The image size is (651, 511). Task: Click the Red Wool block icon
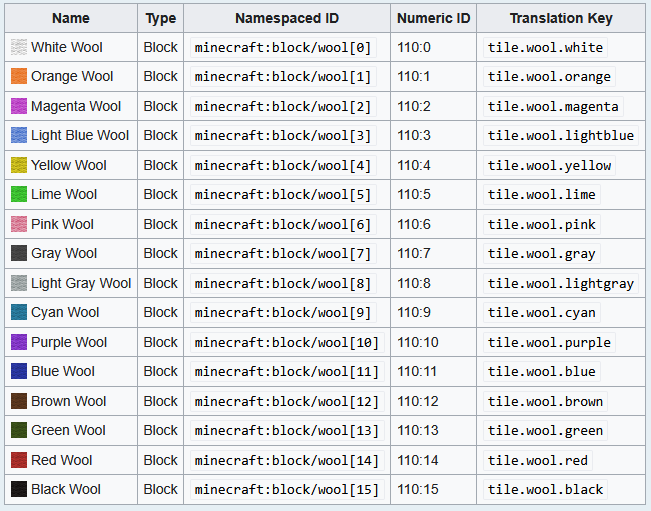coord(19,460)
